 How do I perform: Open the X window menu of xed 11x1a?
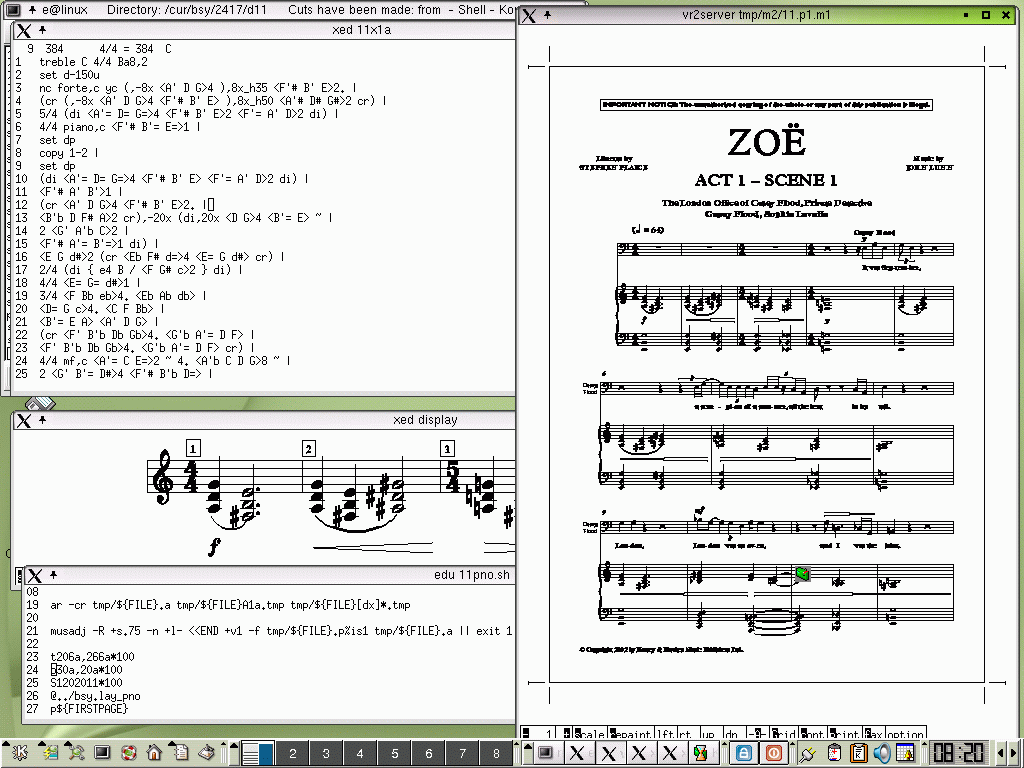tap(24, 31)
